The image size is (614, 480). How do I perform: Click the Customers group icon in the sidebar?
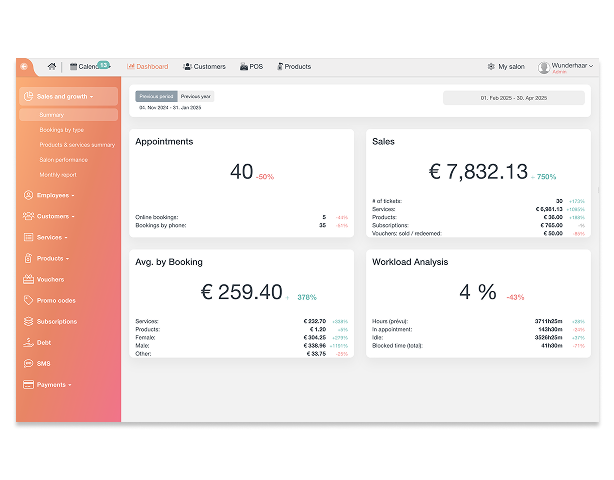(x=28, y=216)
